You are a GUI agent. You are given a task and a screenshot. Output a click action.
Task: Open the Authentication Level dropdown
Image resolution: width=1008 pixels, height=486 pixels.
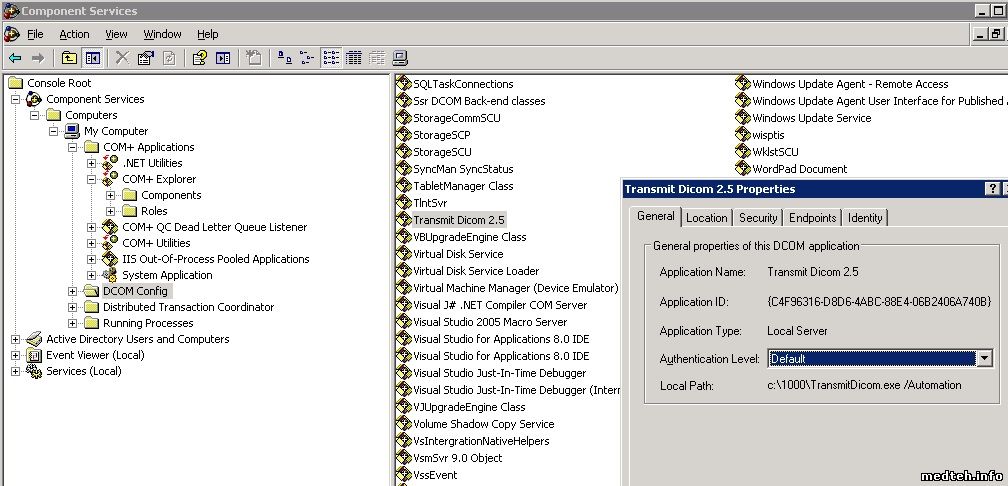tap(984, 358)
